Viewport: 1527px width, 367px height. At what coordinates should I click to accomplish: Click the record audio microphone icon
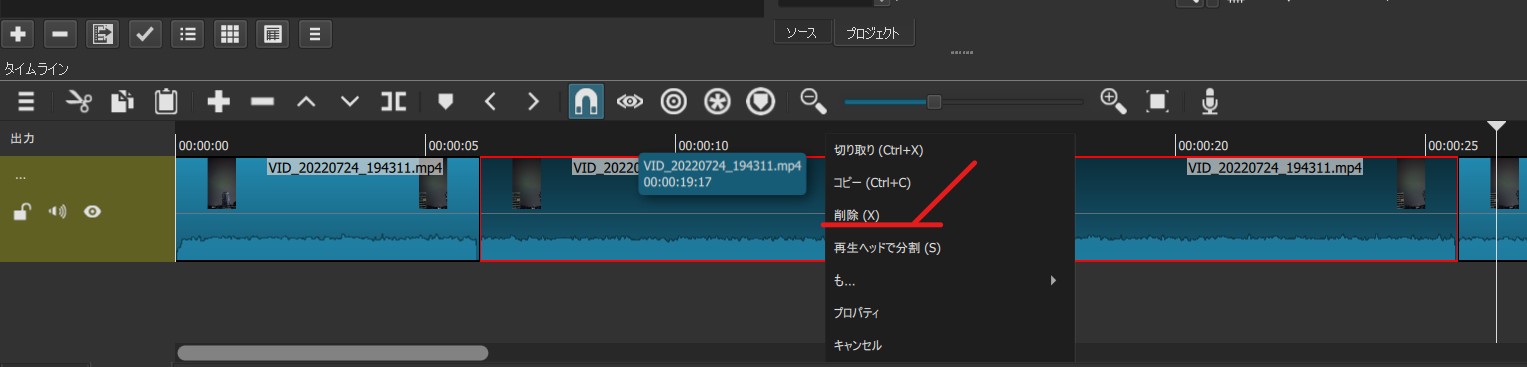coord(1210,101)
